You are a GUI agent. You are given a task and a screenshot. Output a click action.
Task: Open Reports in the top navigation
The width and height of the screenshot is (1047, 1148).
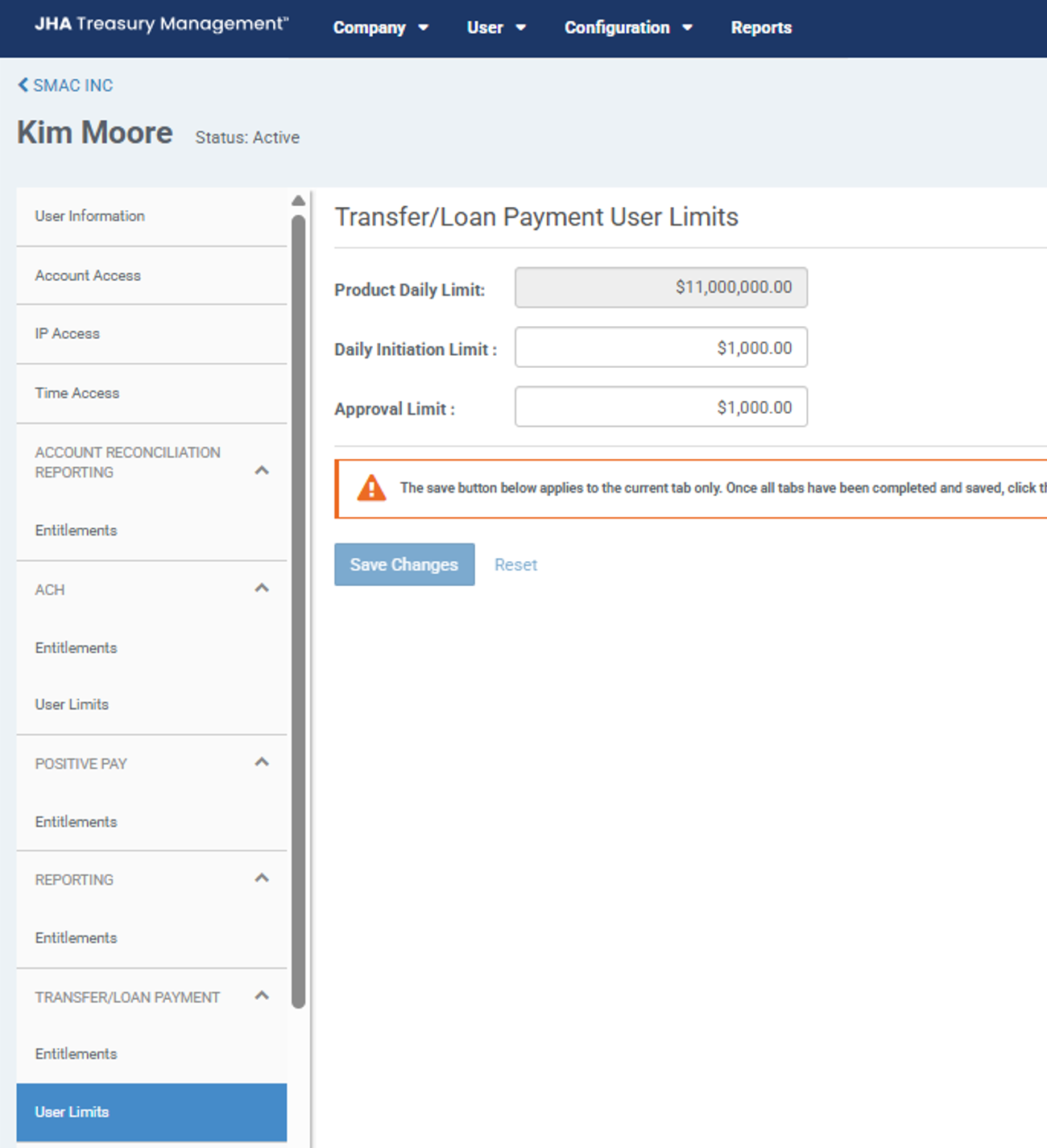point(761,27)
